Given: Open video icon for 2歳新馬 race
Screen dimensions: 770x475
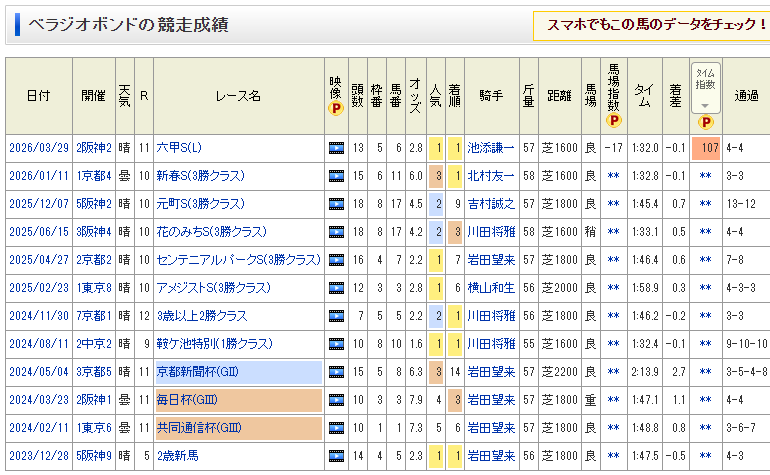Looking at the screenshot, I should (336, 456).
